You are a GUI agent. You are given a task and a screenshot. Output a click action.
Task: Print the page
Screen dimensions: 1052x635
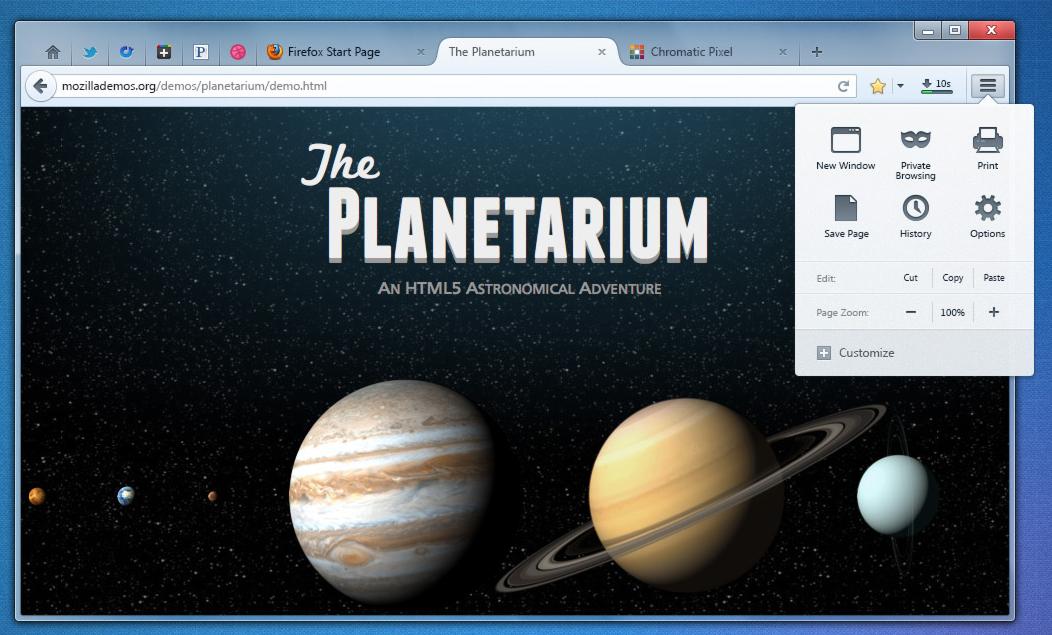click(x=988, y=148)
